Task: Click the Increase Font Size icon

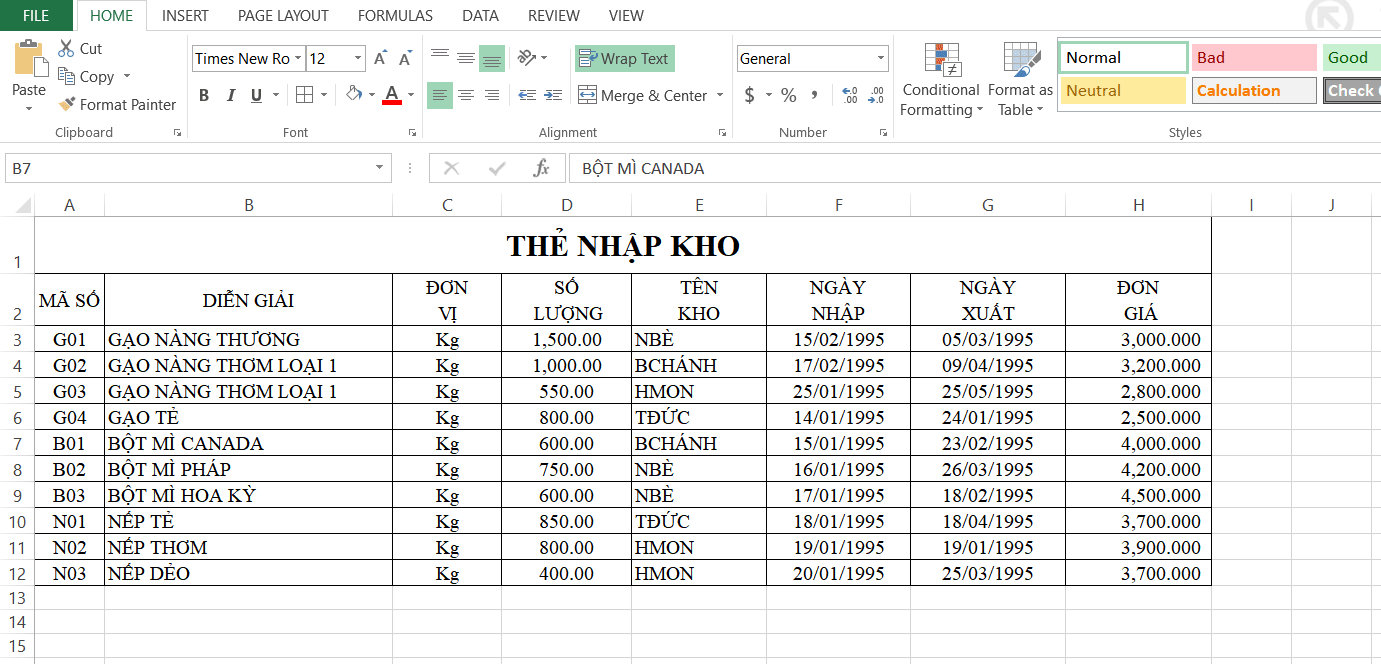Action: 380,59
